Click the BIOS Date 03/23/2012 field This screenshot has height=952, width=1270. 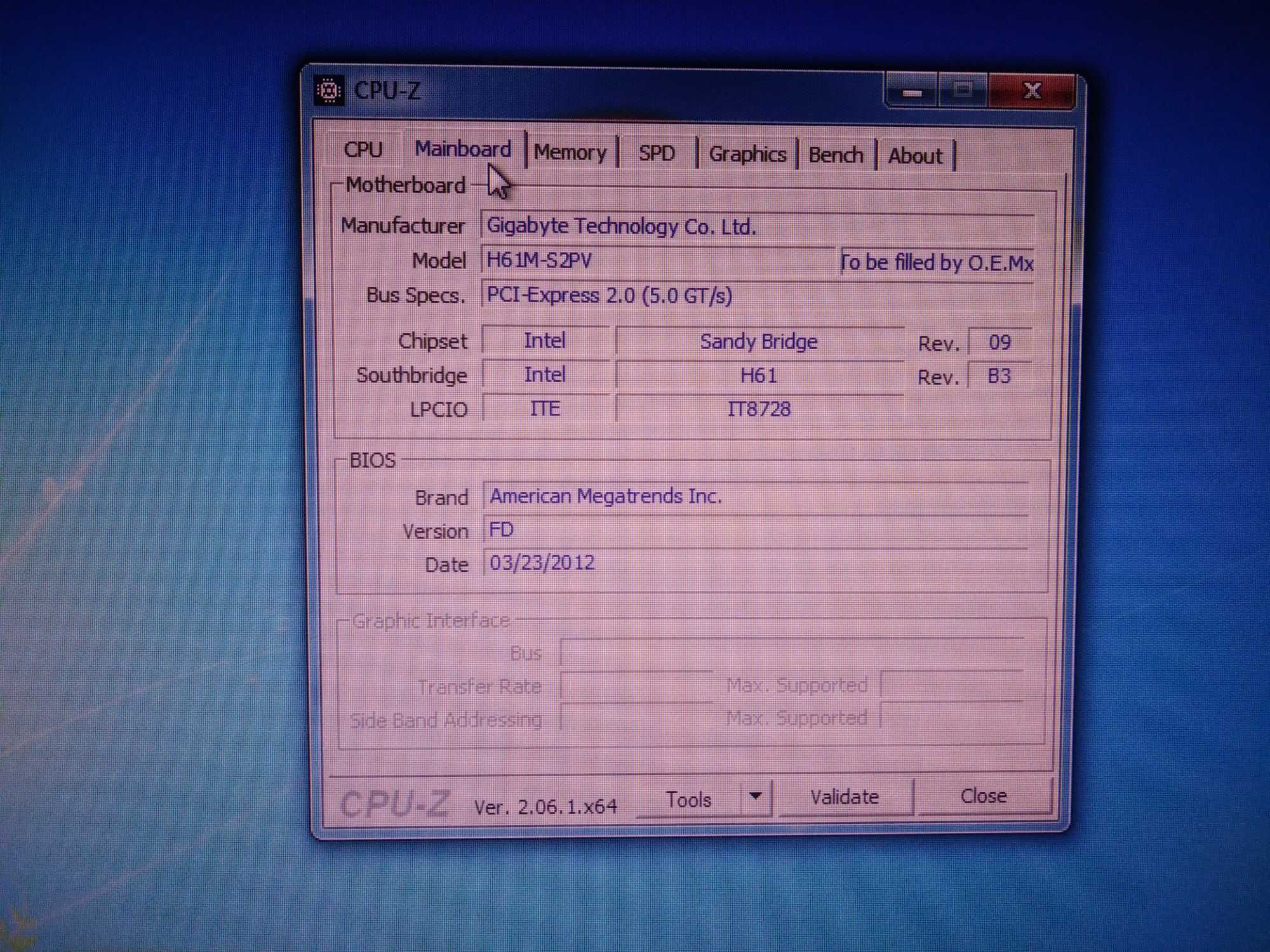pos(756,563)
